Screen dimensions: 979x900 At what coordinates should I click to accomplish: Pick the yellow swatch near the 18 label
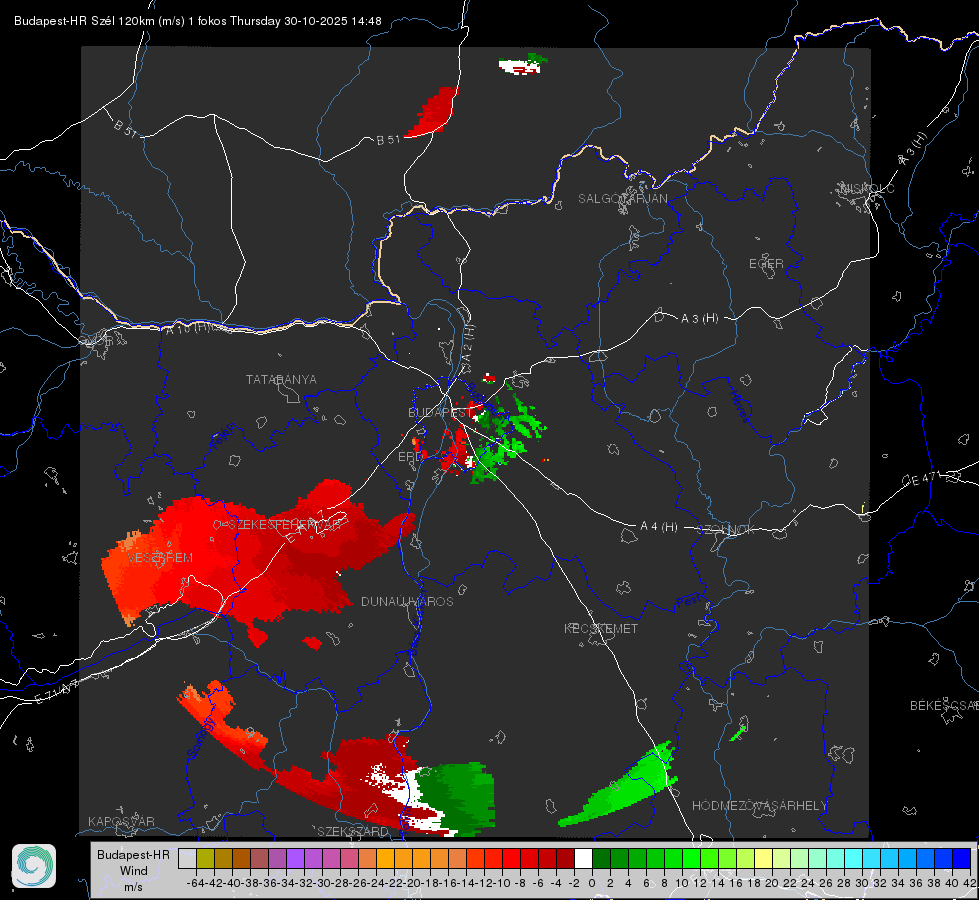(x=764, y=858)
